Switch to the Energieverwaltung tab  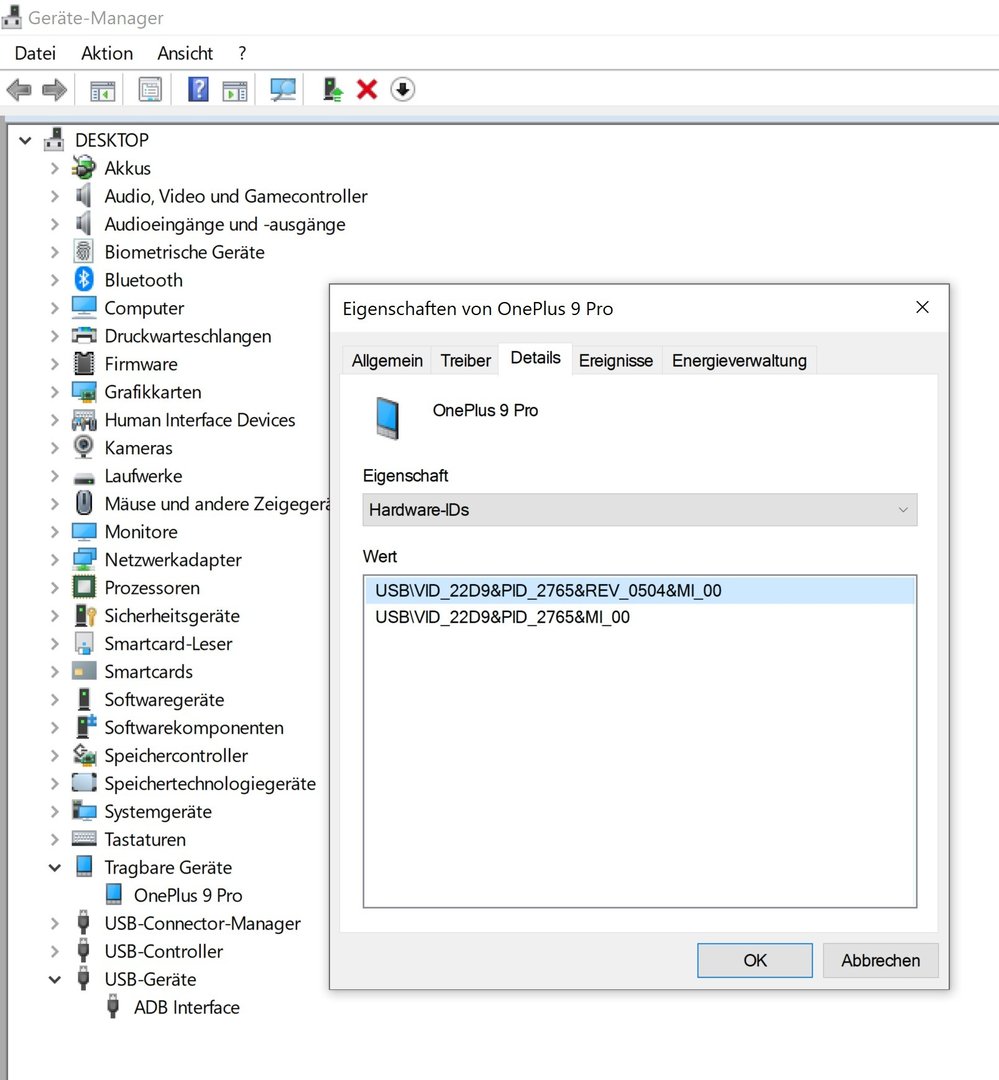(x=739, y=360)
